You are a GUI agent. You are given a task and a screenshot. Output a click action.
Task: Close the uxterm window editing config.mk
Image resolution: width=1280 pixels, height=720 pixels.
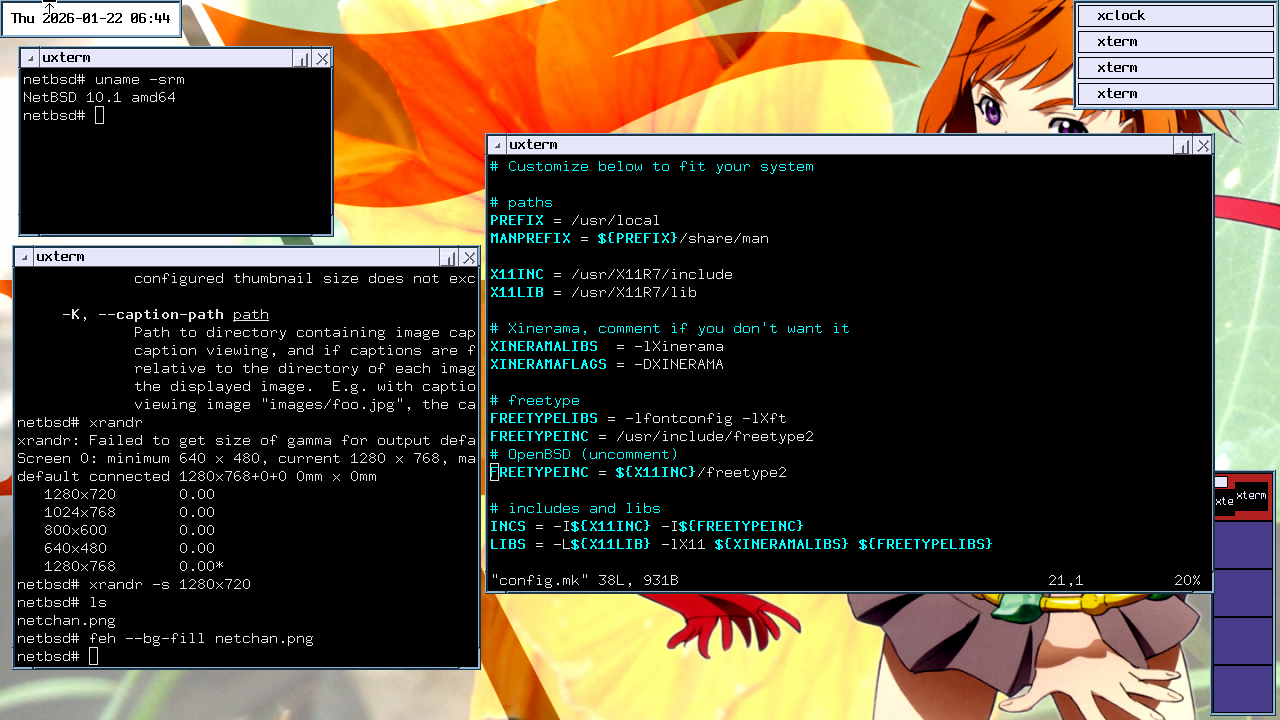coord(1203,145)
